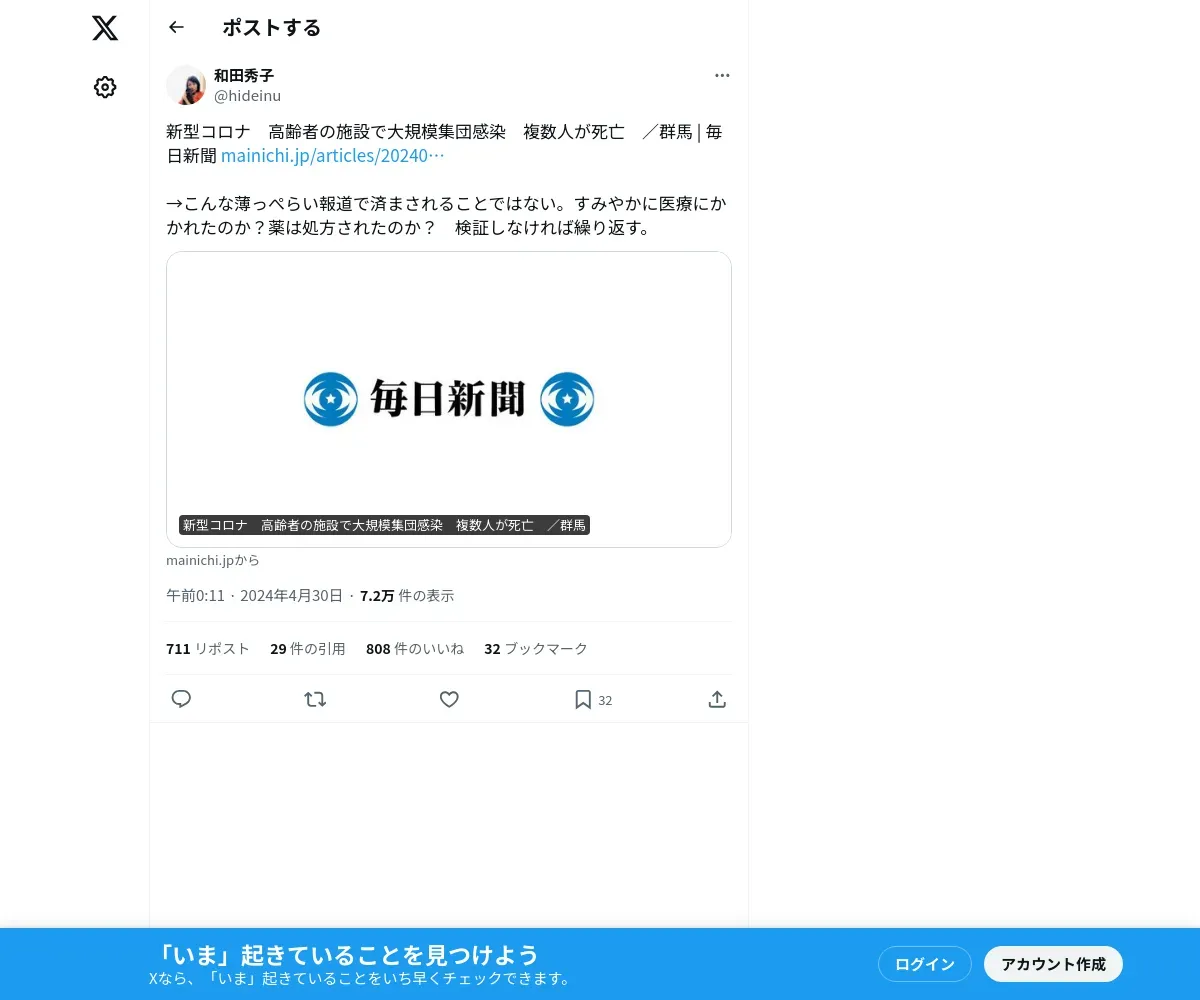
Task: Click the 'mainichi.jpから' source text
Action: click(213, 560)
